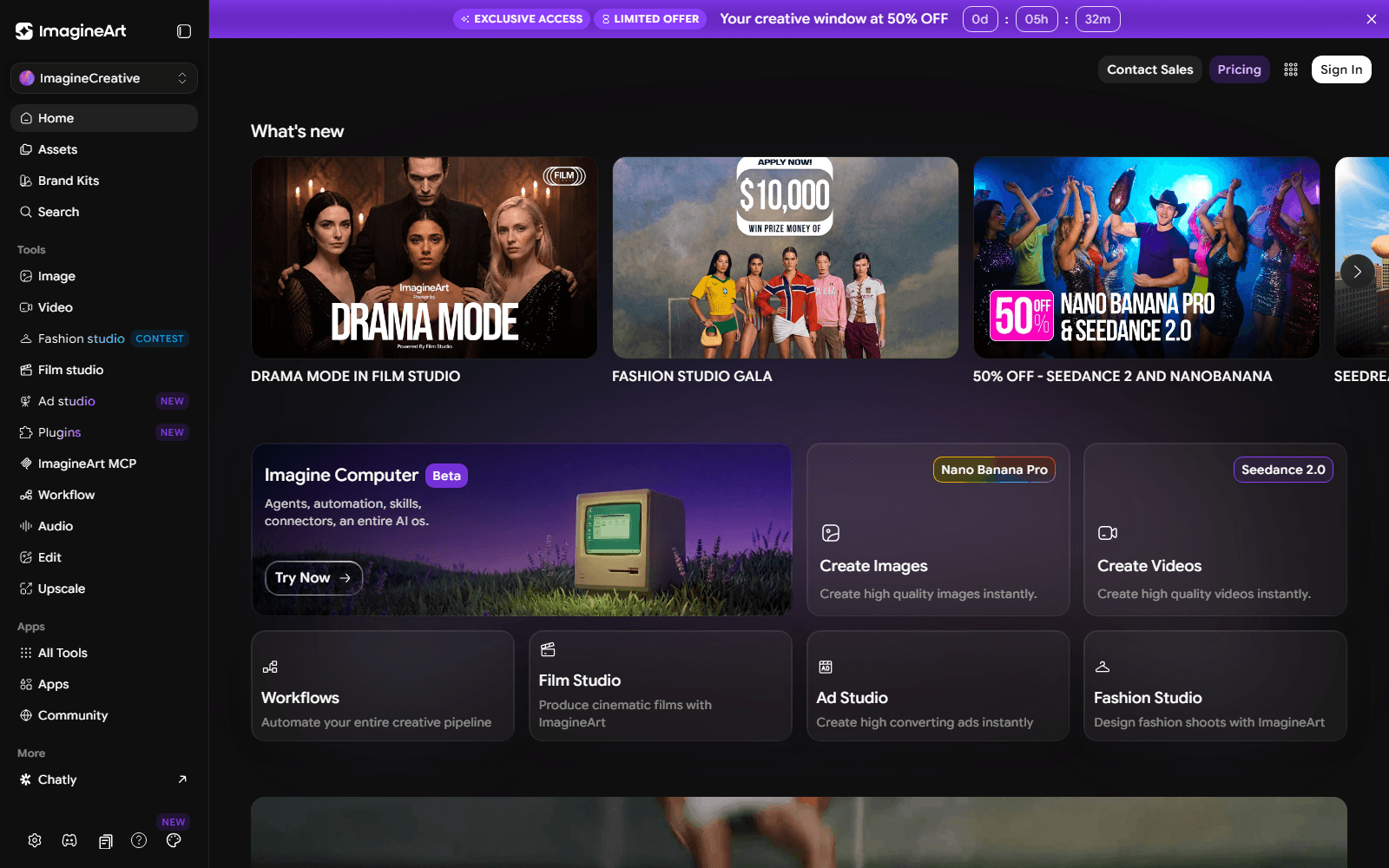Viewport: 1389px width, 868px height.
Task: Show next What's new carousel items
Action: [x=1358, y=272]
